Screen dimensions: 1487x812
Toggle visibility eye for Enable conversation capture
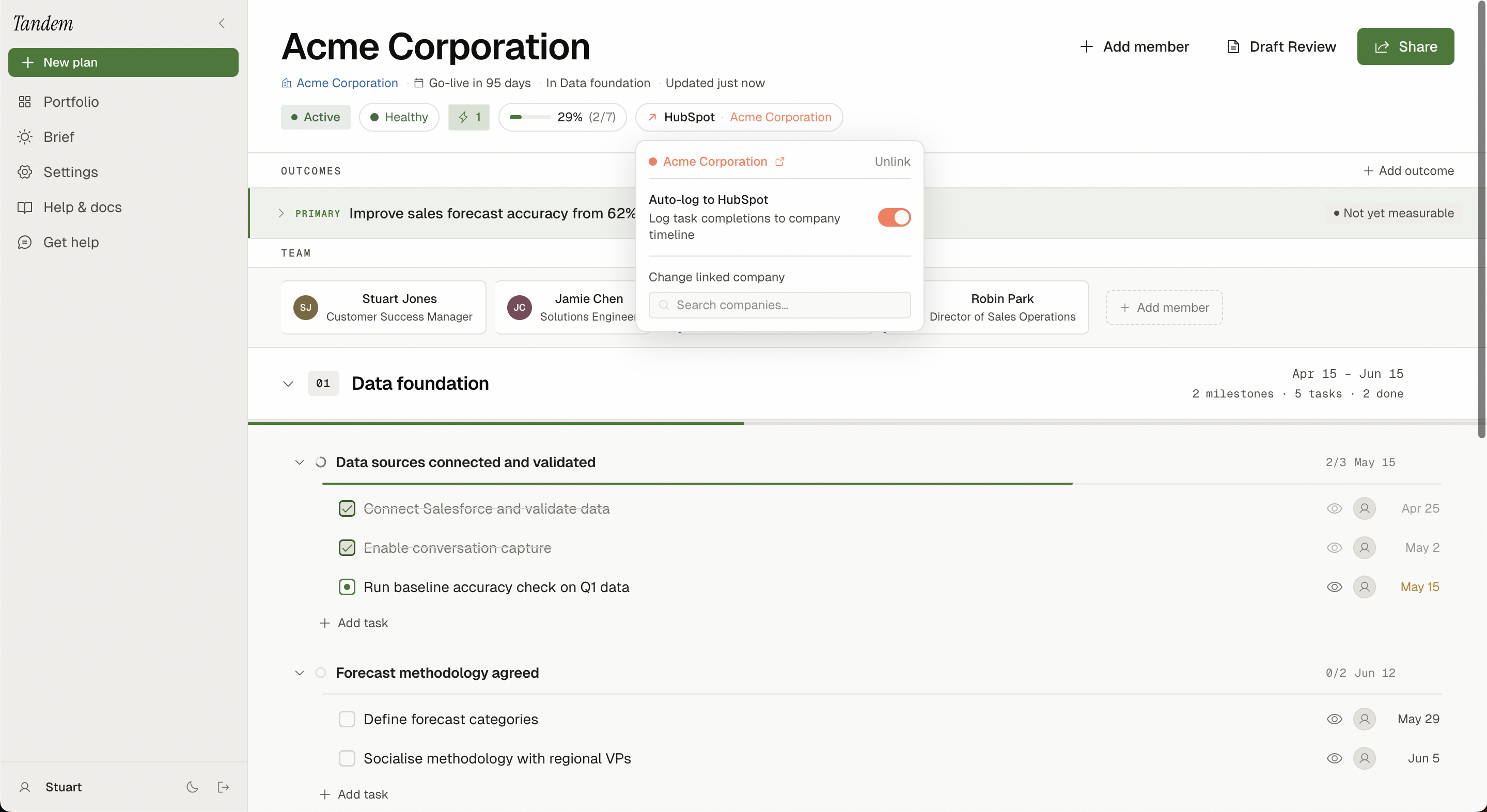point(1334,548)
